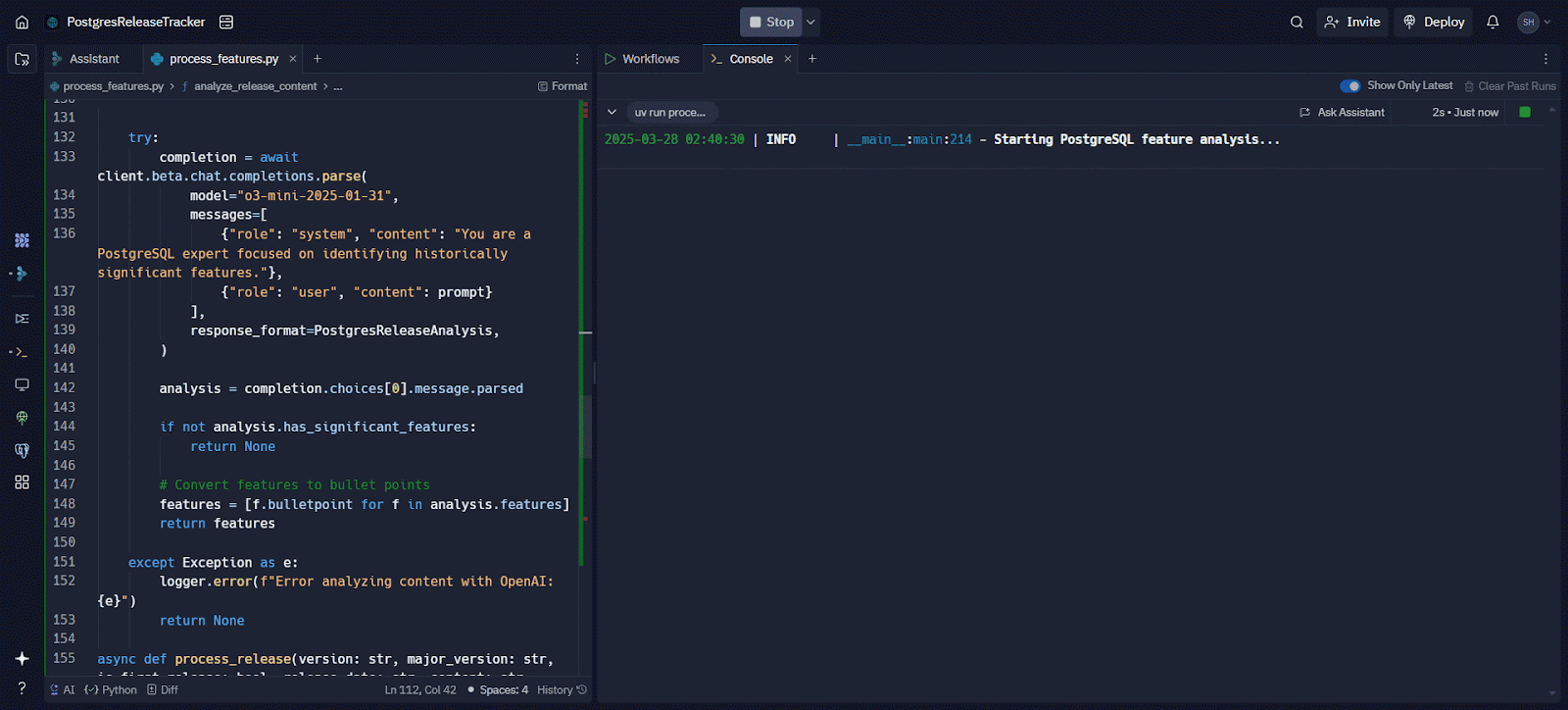Open the Shell tool in sidebar
1568x710 pixels.
coord(22,351)
